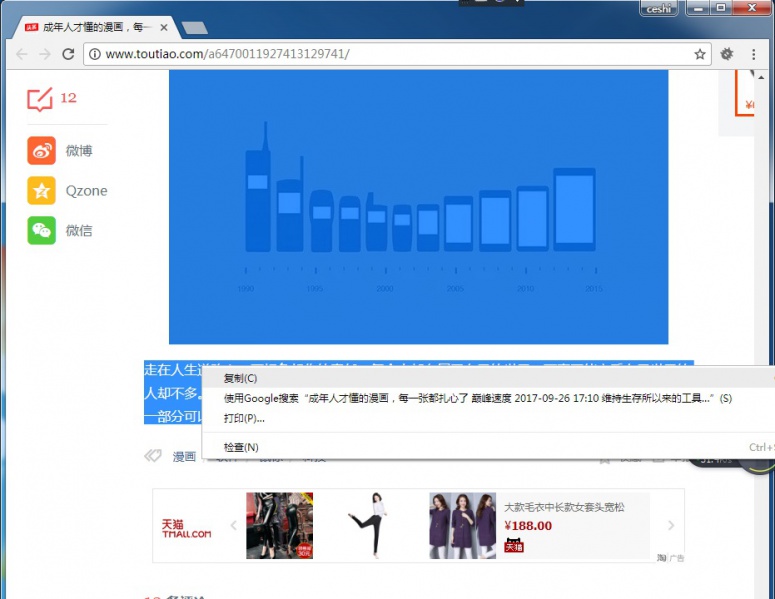This screenshot has width=775, height=599.
Task: Open the Tmall.com ad logo
Action: [x=186, y=528]
